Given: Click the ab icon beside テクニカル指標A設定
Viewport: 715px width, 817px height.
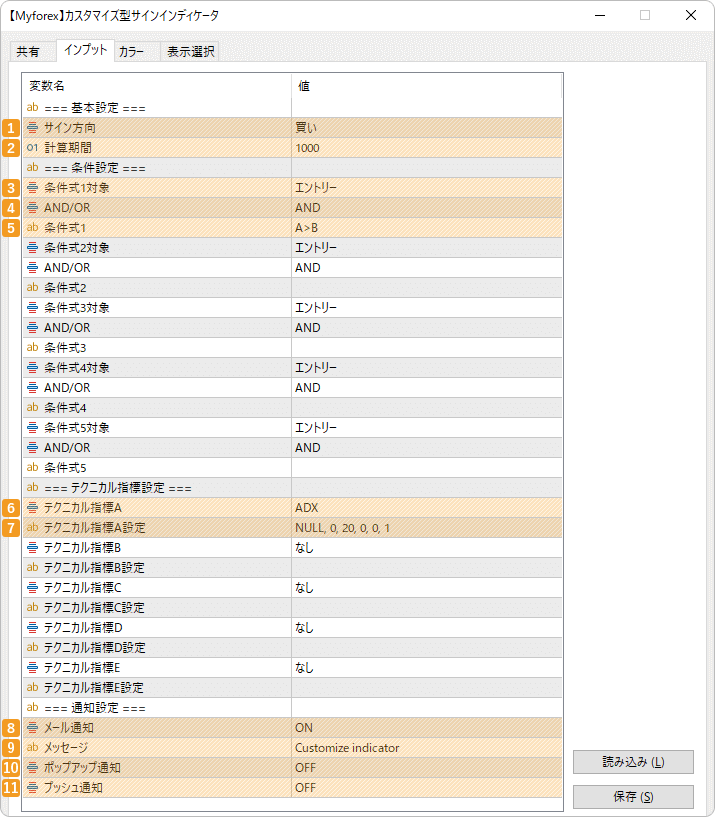Looking at the screenshot, I should [x=33, y=528].
